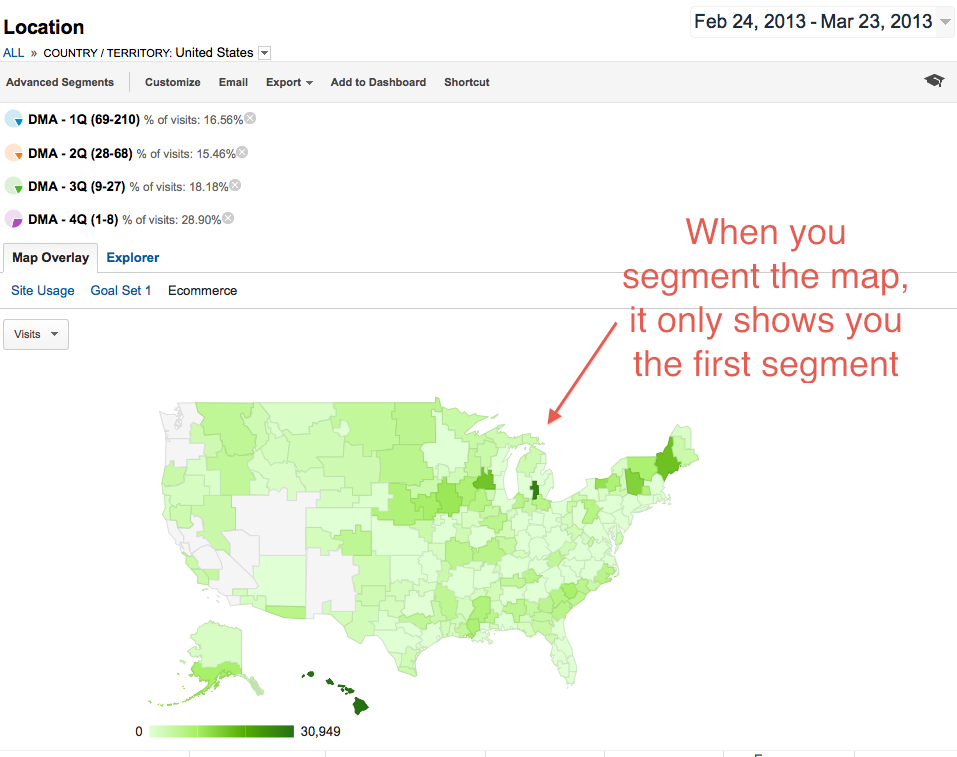This screenshot has width=957, height=757.
Task: Click the graduation cap help icon
Action: click(934, 81)
